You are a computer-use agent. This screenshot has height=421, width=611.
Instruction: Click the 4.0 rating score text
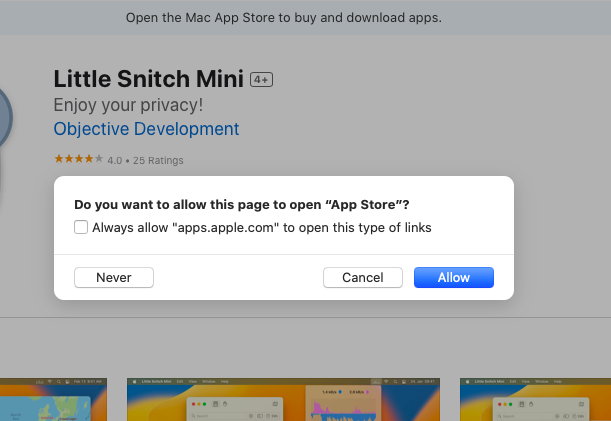[114, 160]
